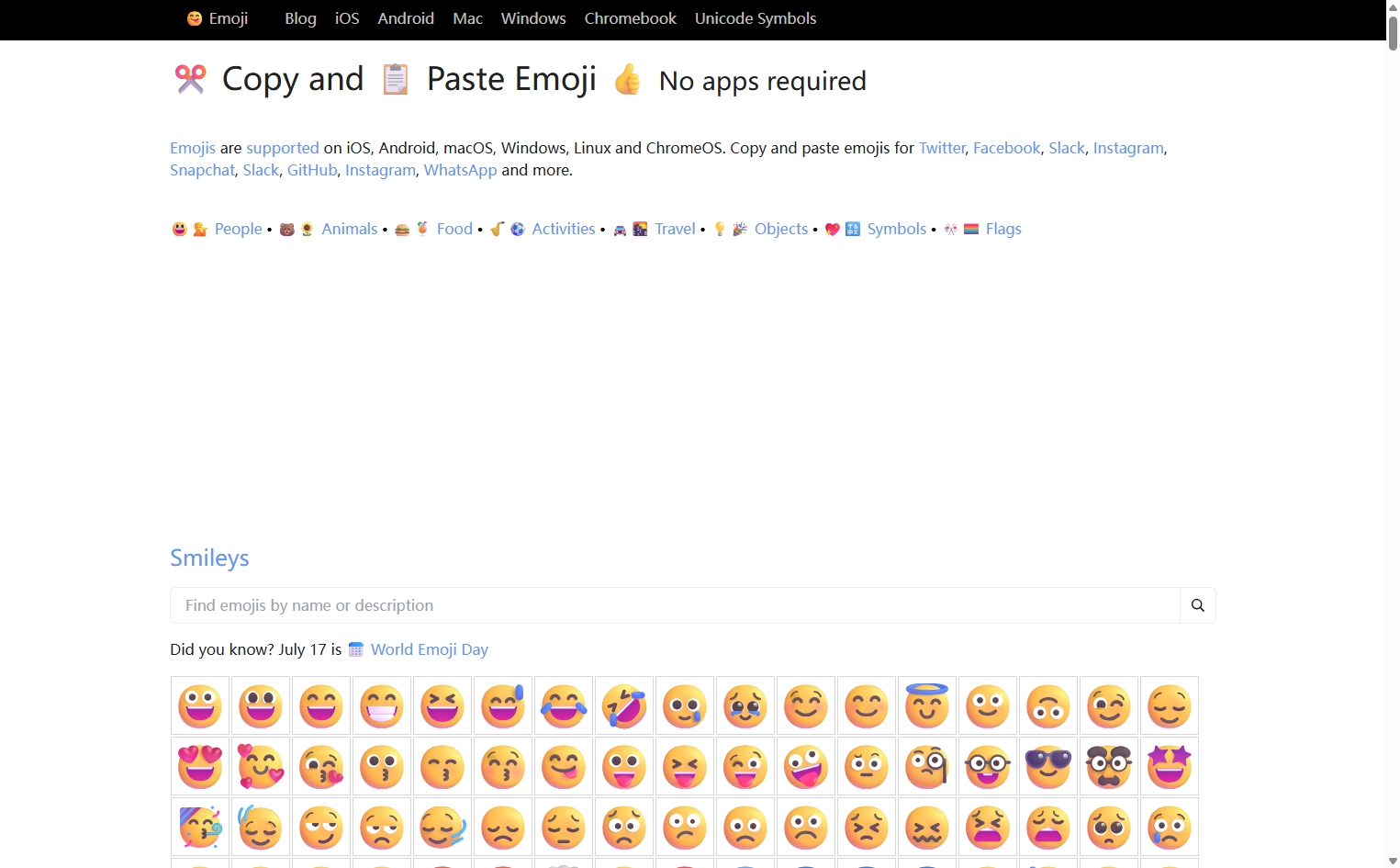Copy the sunglasses cool face emoji
This screenshot has height=868, width=1400.
pos(1048,767)
